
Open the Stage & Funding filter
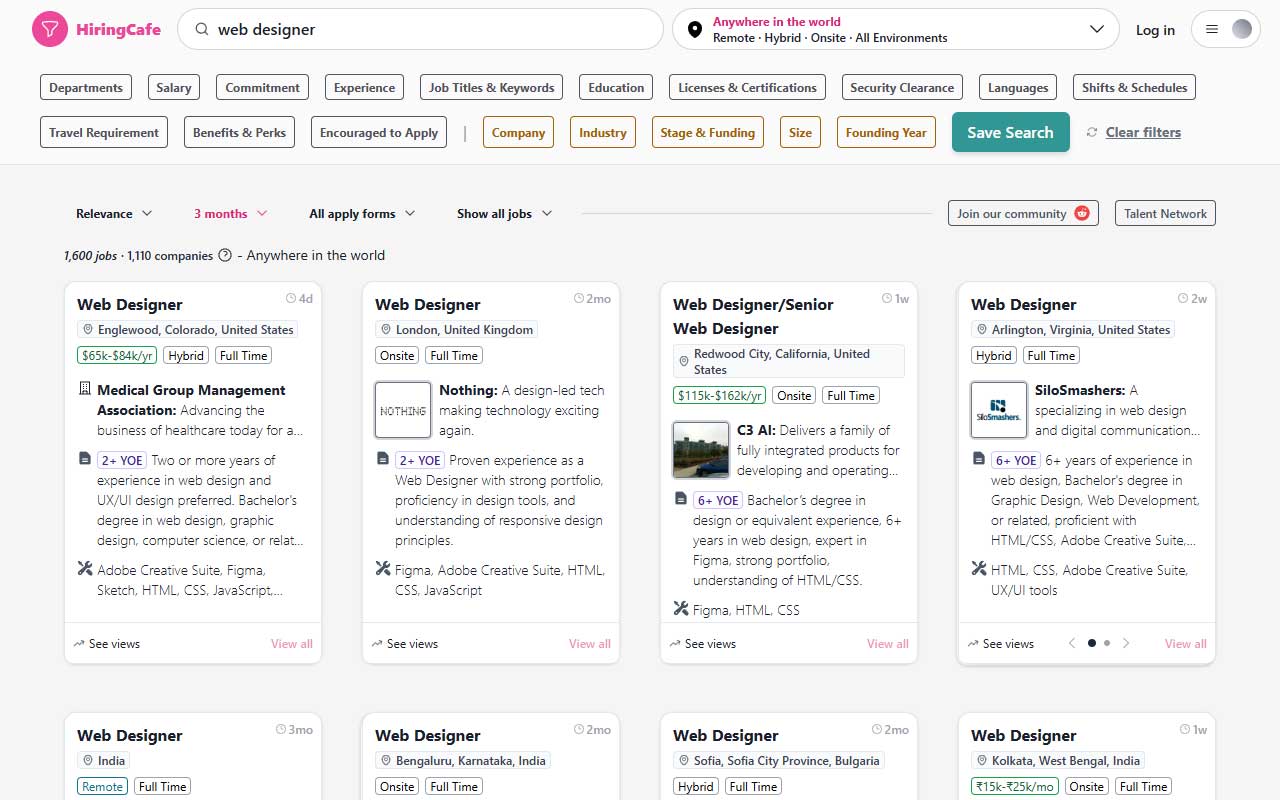708,132
